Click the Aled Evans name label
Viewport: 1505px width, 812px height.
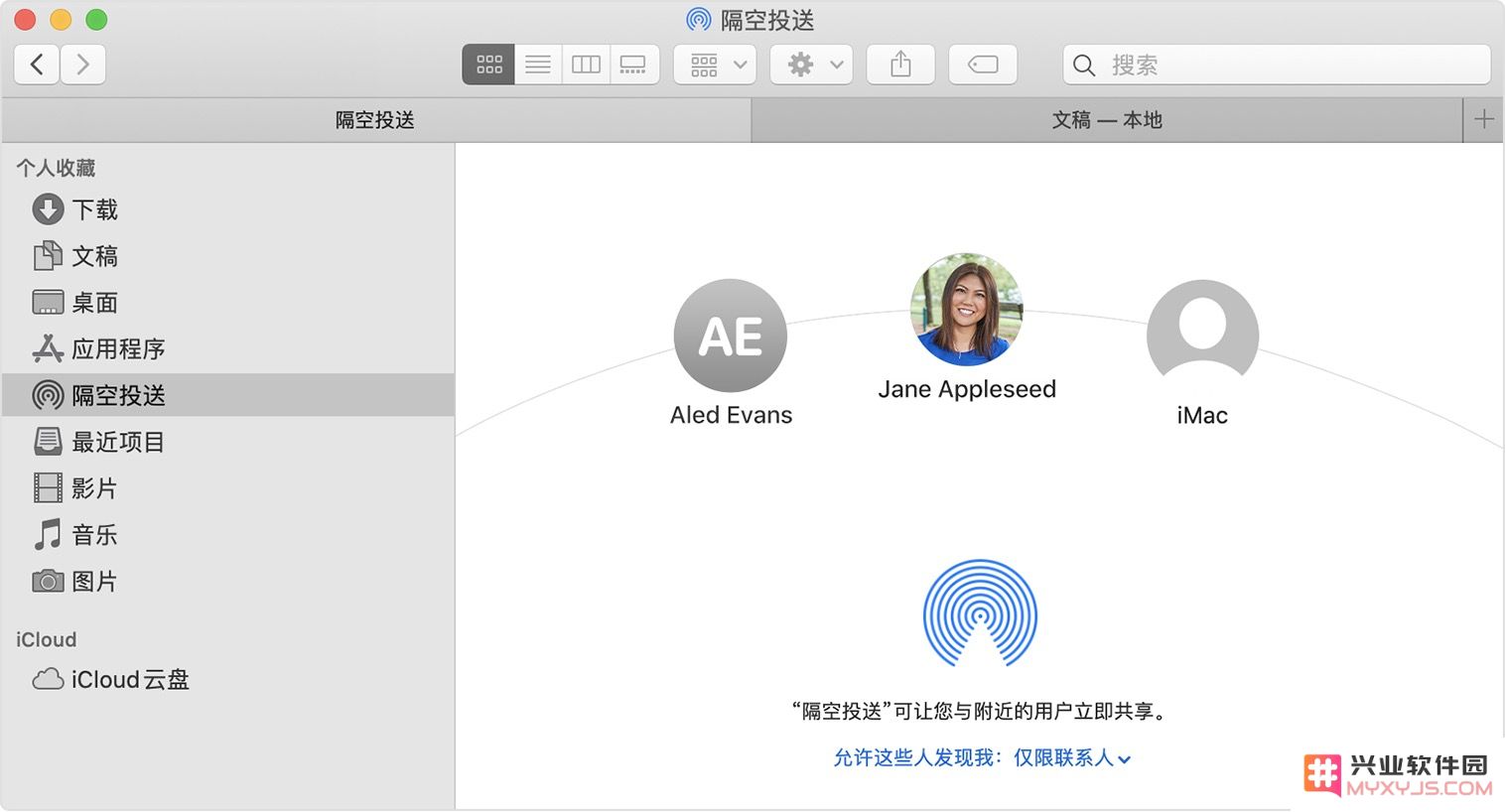point(732,415)
